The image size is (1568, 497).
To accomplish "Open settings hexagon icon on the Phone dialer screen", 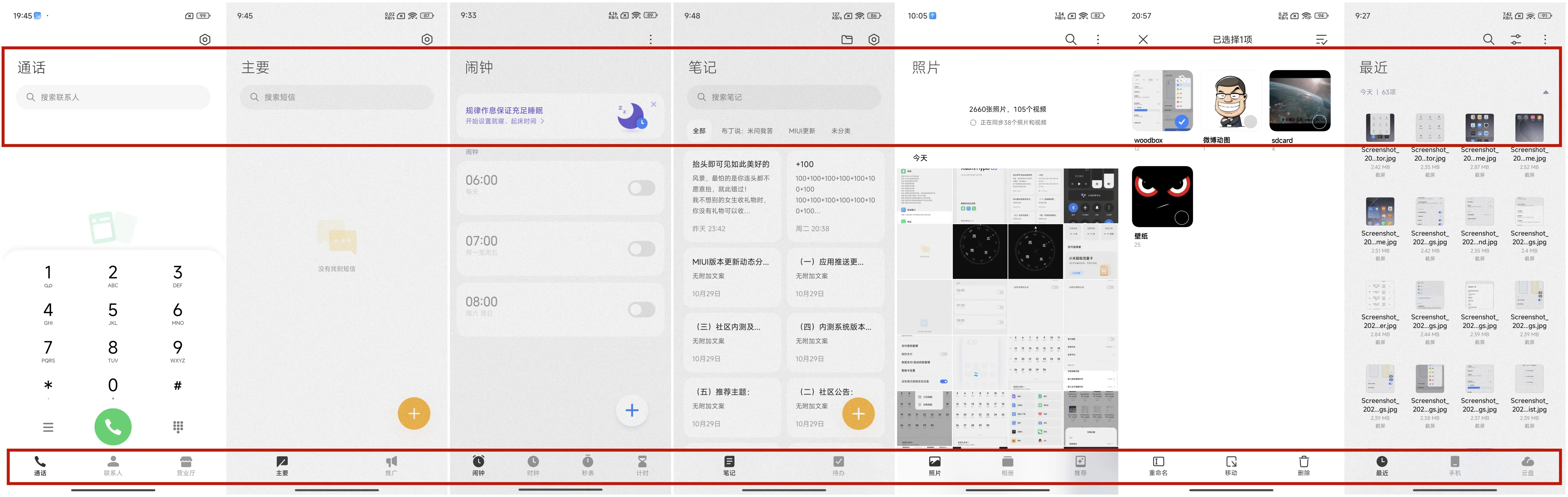I will 205,40.
